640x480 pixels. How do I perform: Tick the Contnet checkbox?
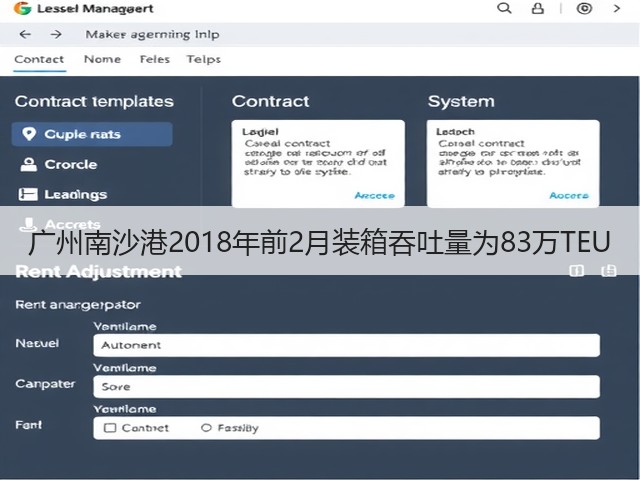tap(110, 428)
